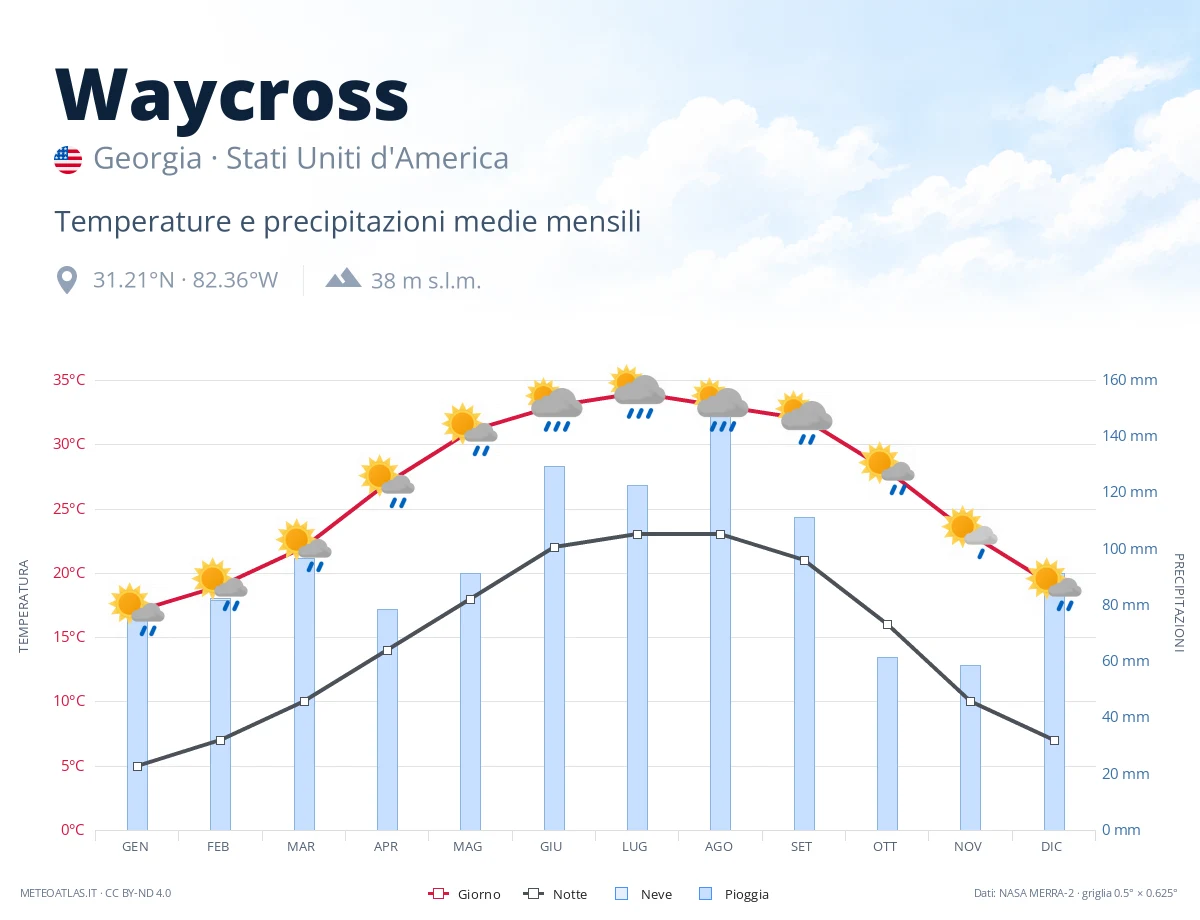The width and height of the screenshot is (1200, 920).
Task: Toggle the Giorno legend entry
Action: (464, 894)
